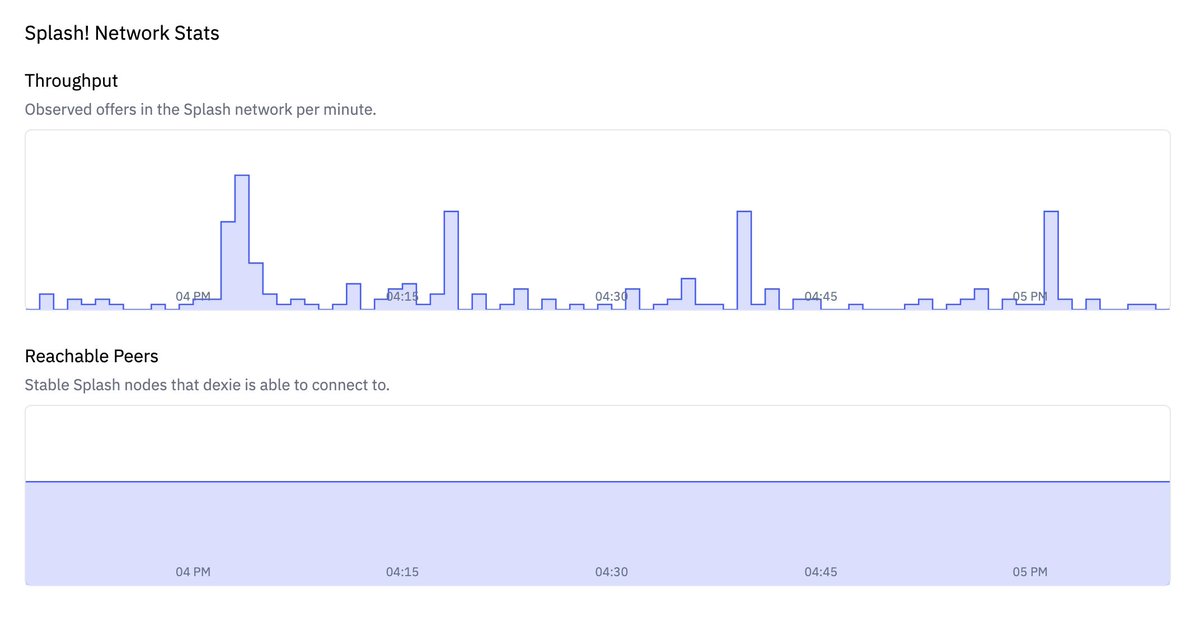Viewport: 1200px width, 617px height.
Task: Click the 04:15 label in Throughput chart
Action: (x=402, y=297)
